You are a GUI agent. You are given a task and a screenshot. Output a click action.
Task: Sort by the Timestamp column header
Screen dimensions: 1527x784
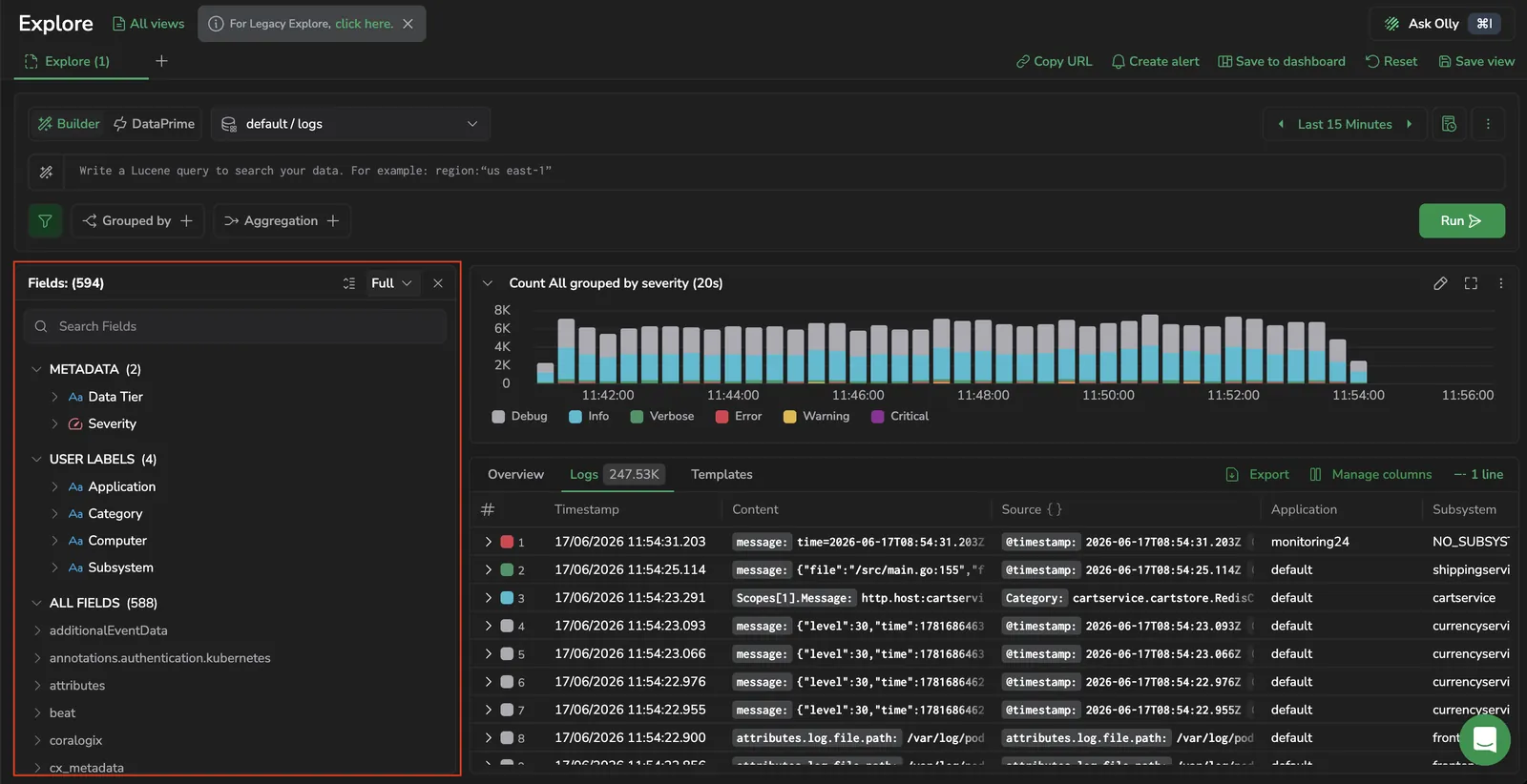point(586,509)
